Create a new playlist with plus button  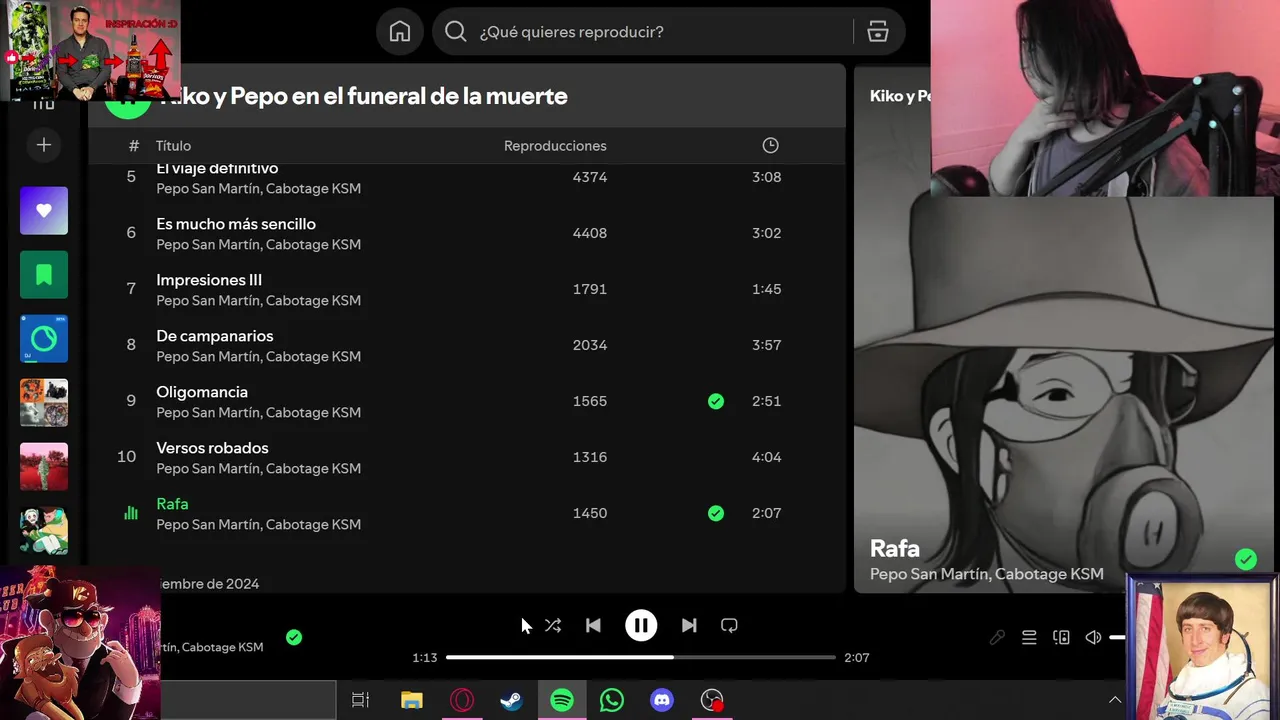pos(44,145)
